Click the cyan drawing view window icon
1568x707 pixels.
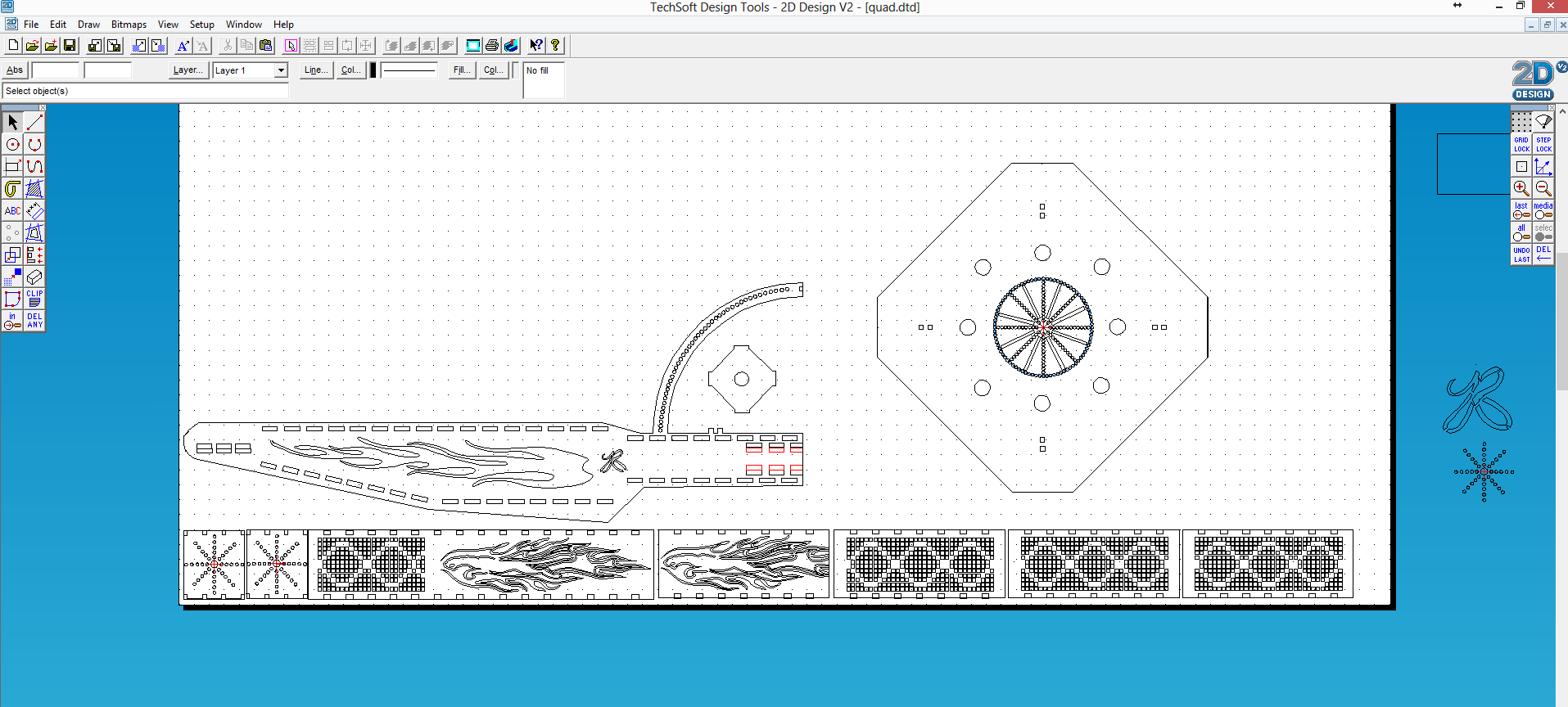473,46
